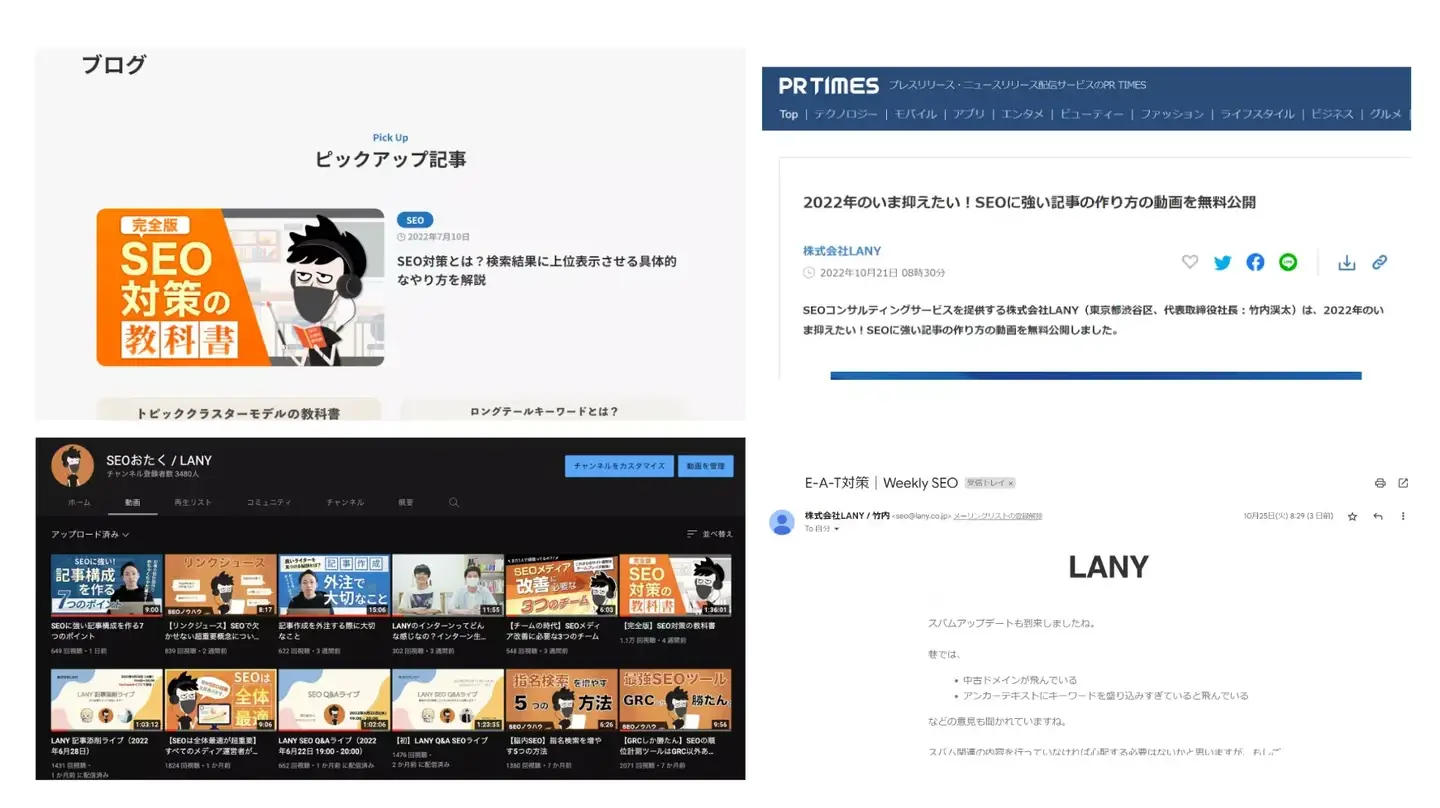
Task: Click the heart like icon on press release
Action: (x=1189, y=262)
